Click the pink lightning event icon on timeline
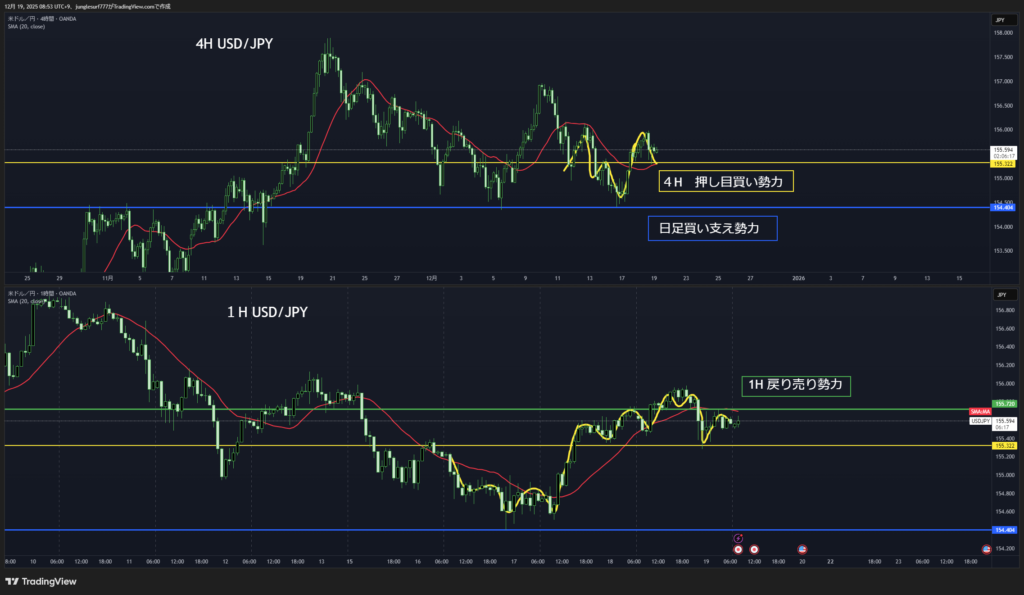1024x595 pixels. pos(738,538)
